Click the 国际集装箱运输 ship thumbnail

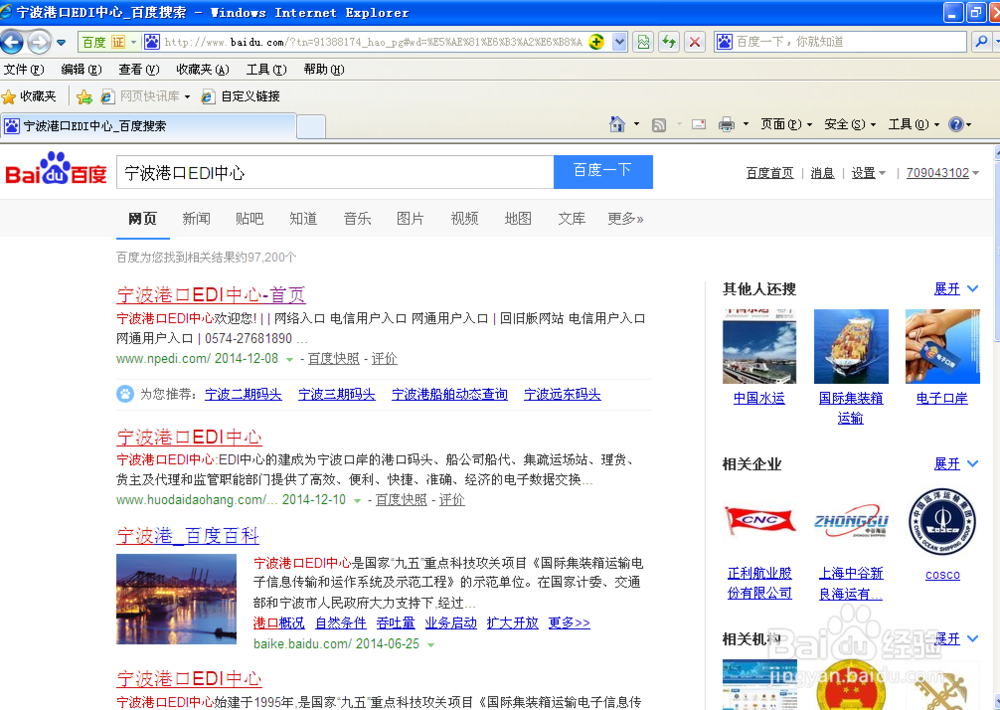tap(851, 346)
